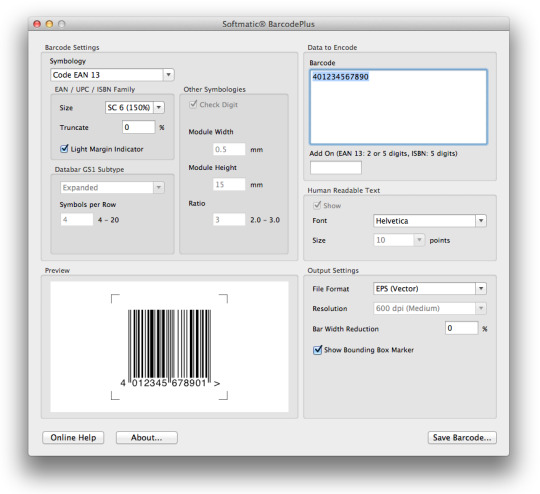Viewport: 540px width, 494px height.
Task: Click the Barcode data text area
Action: pyautogui.click(x=398, y=107)
